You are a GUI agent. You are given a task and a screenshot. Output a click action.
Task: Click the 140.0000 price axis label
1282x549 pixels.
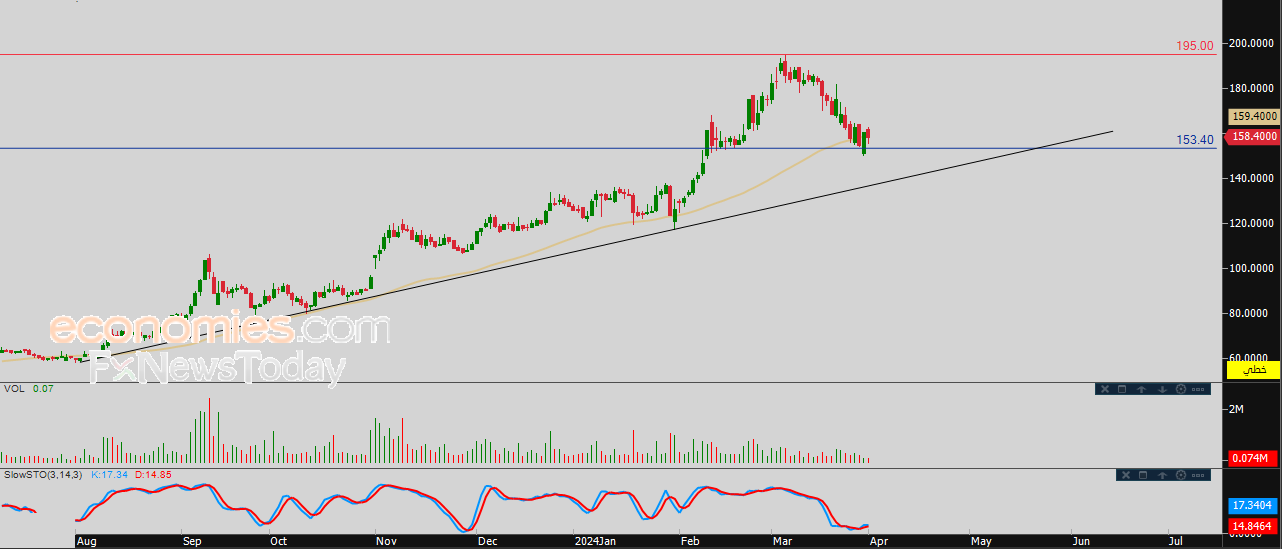tap(1253, 178)
